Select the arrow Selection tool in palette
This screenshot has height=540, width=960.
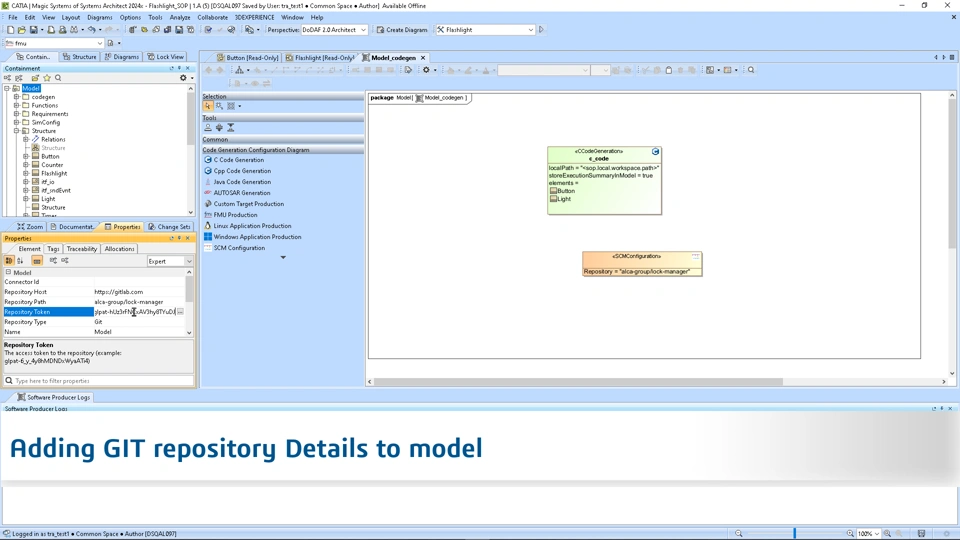[208, 106]
